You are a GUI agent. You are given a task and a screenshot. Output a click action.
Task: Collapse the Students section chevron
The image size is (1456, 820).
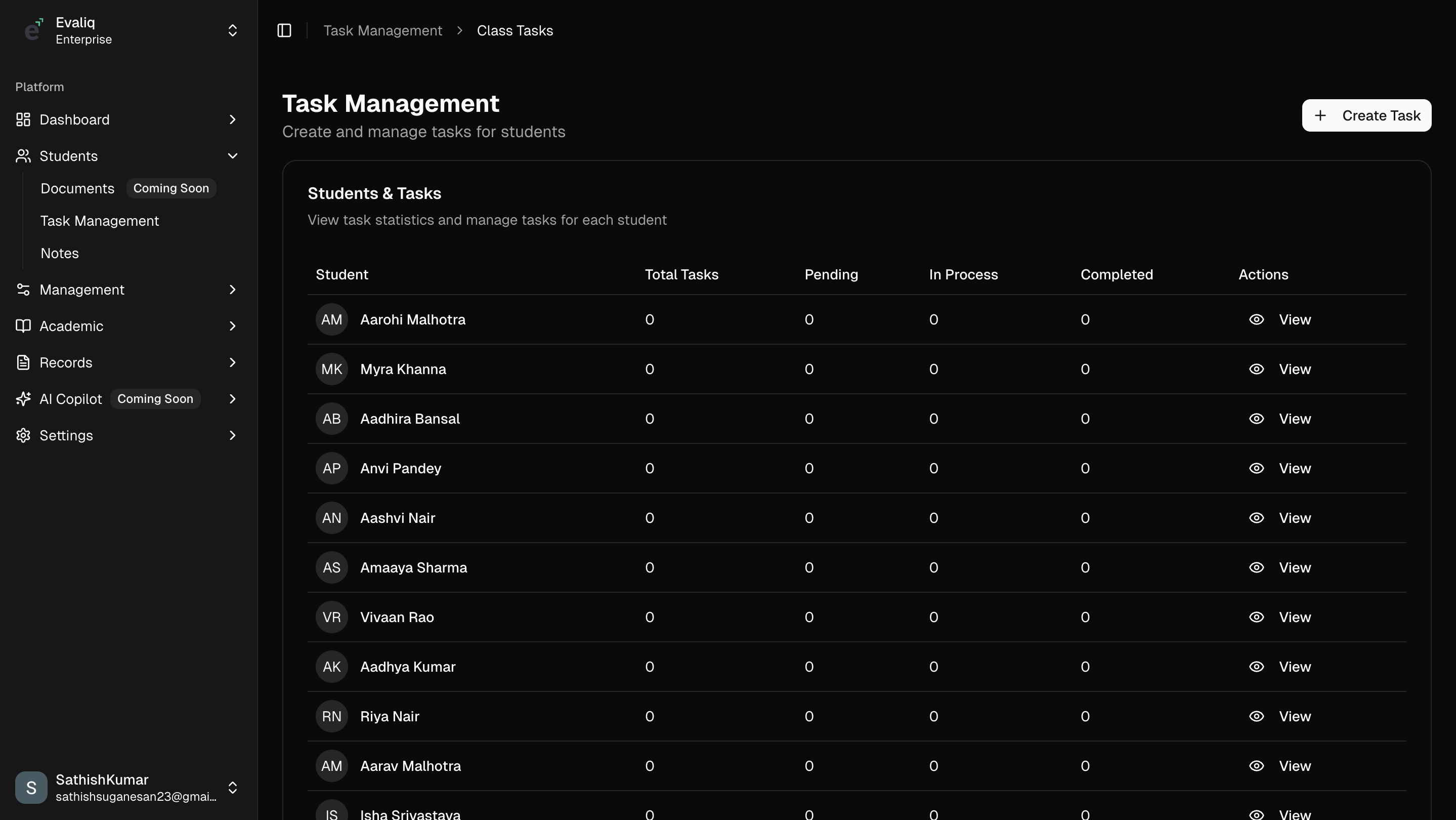click(x=232, y=156)
